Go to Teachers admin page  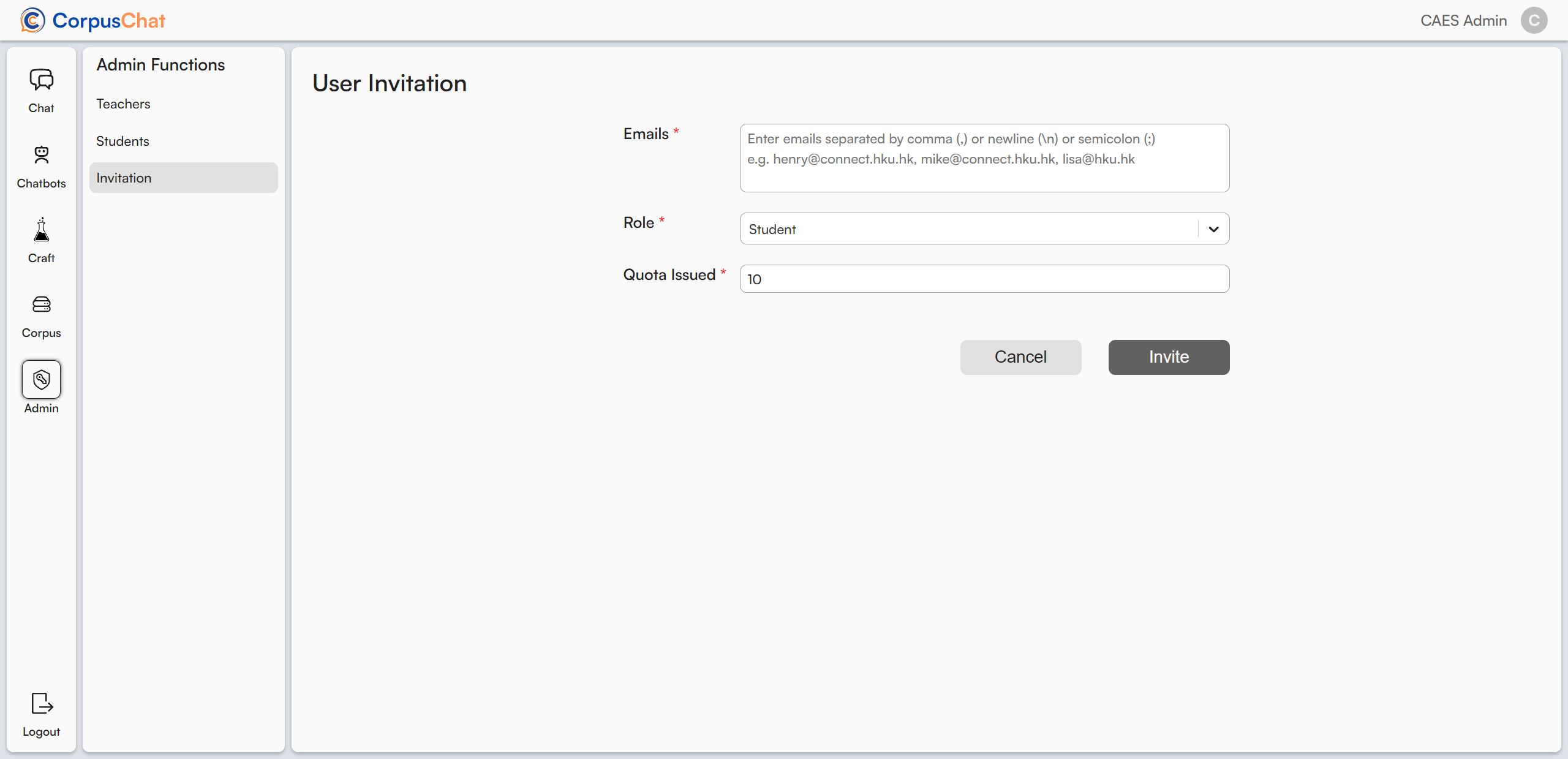click(x=123, y=104)
